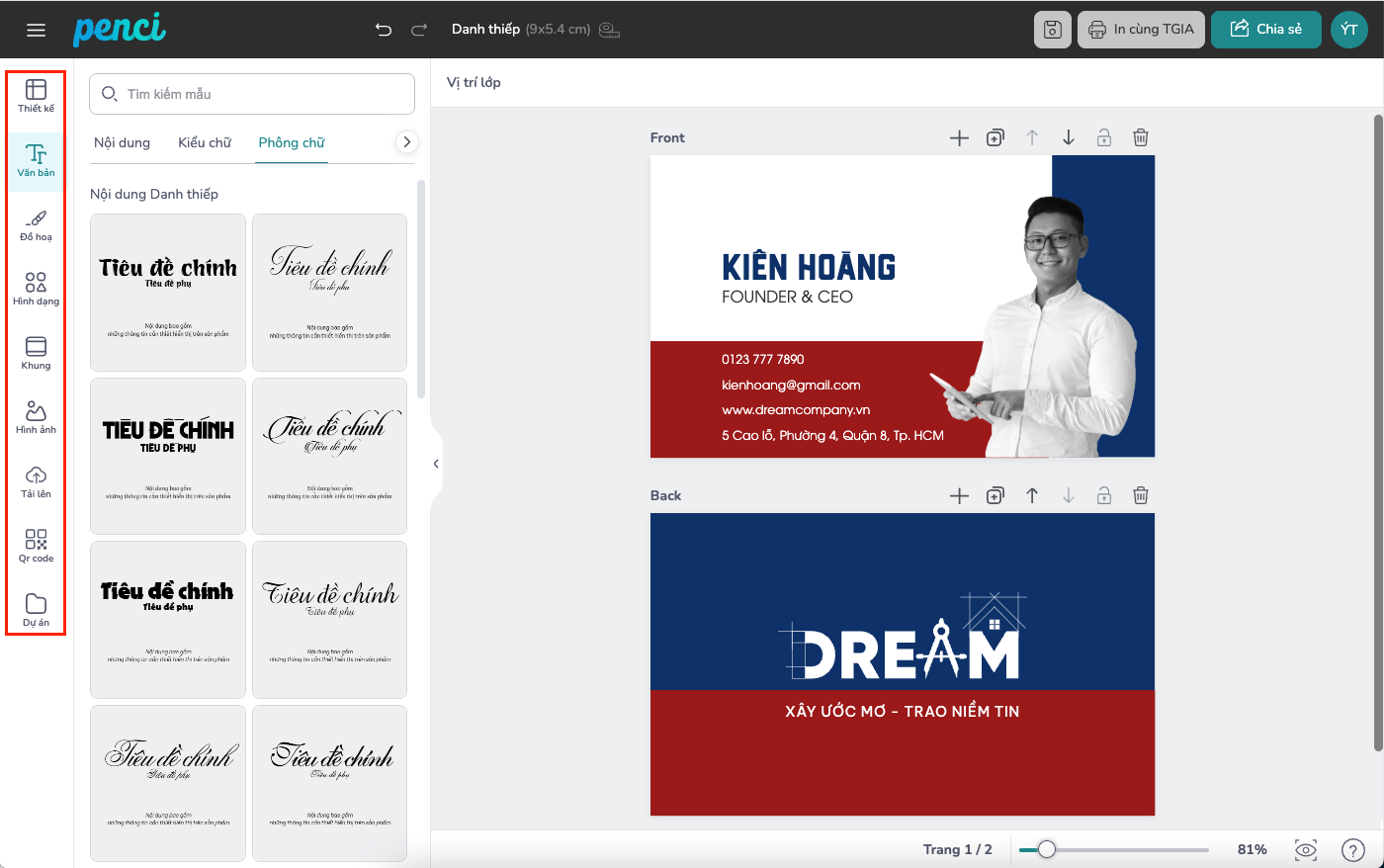Toggle lock on the Front page
The height and width of the screenshot is (868, 1384).
pyautogui.click(x=1104, y=138)
